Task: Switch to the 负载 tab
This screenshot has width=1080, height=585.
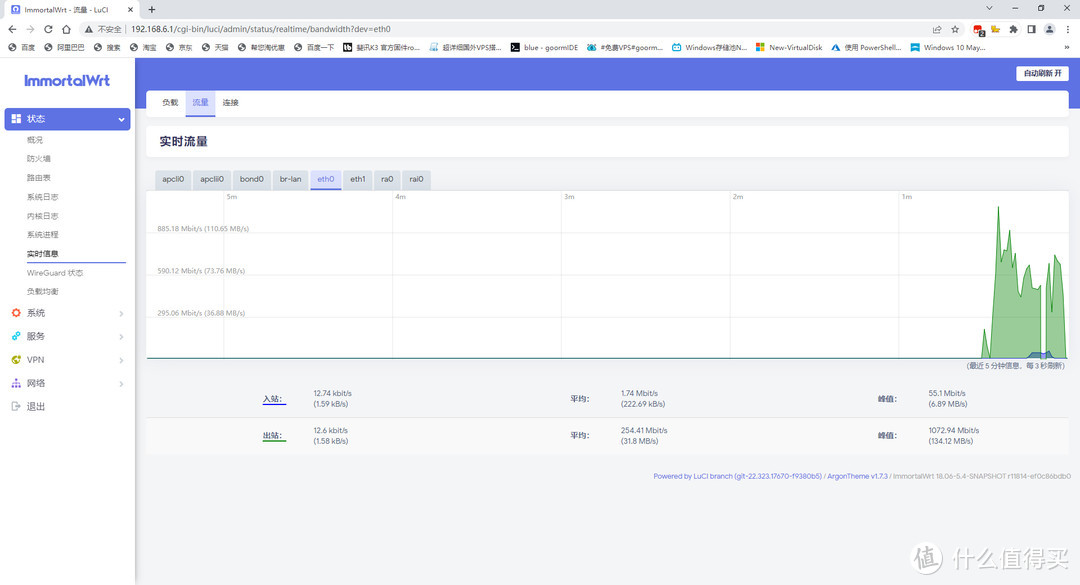Action: point(170,102)
